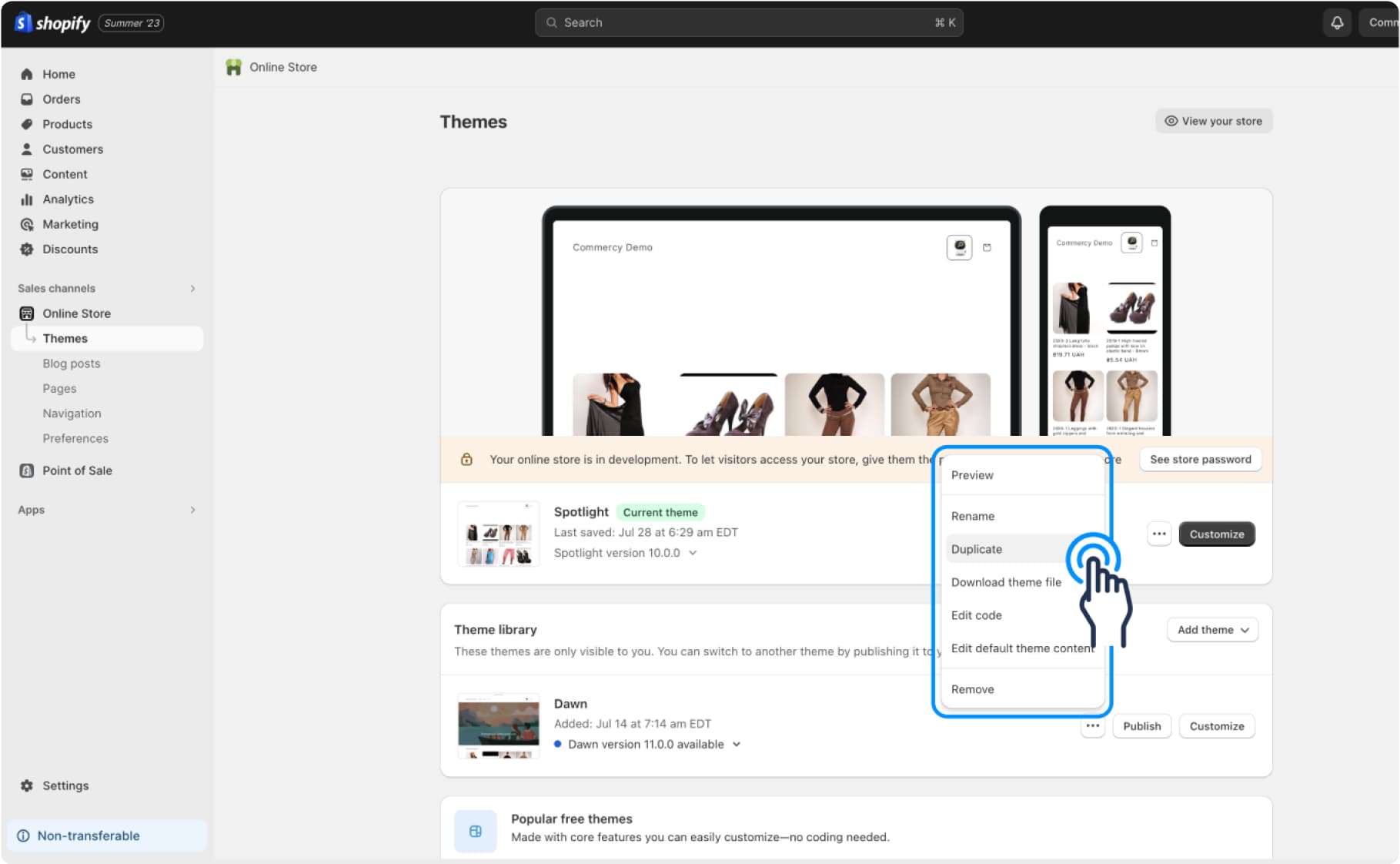Click the Spotlight theme thumbnail
The width and height of the screenshot is (1400, 864).
click(x=498, y=534)
